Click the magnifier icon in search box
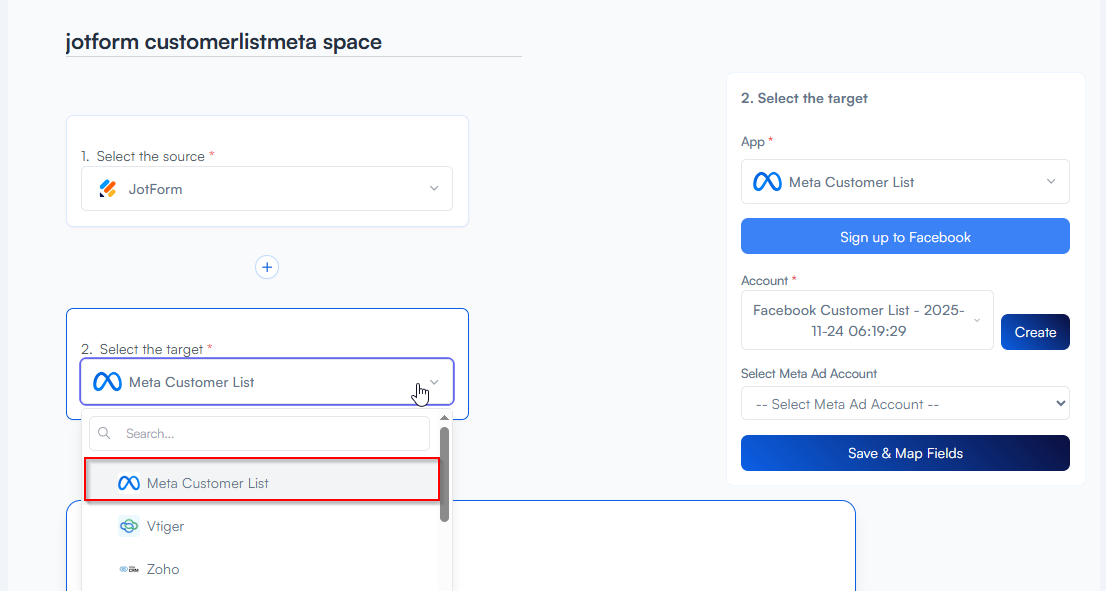Screen dimensions: 1106x591 pos(105,434)
